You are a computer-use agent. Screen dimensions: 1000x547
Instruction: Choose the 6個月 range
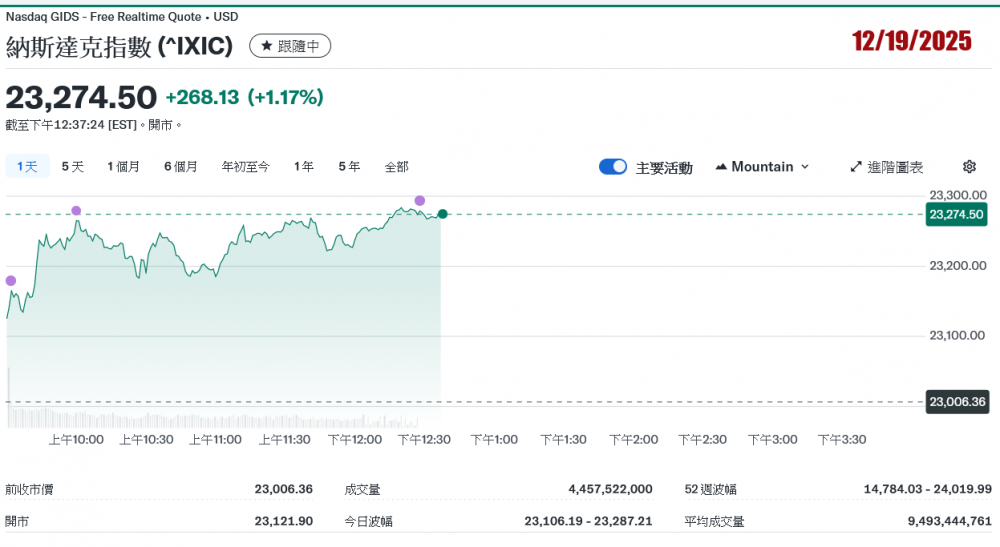tap(181, 167)
